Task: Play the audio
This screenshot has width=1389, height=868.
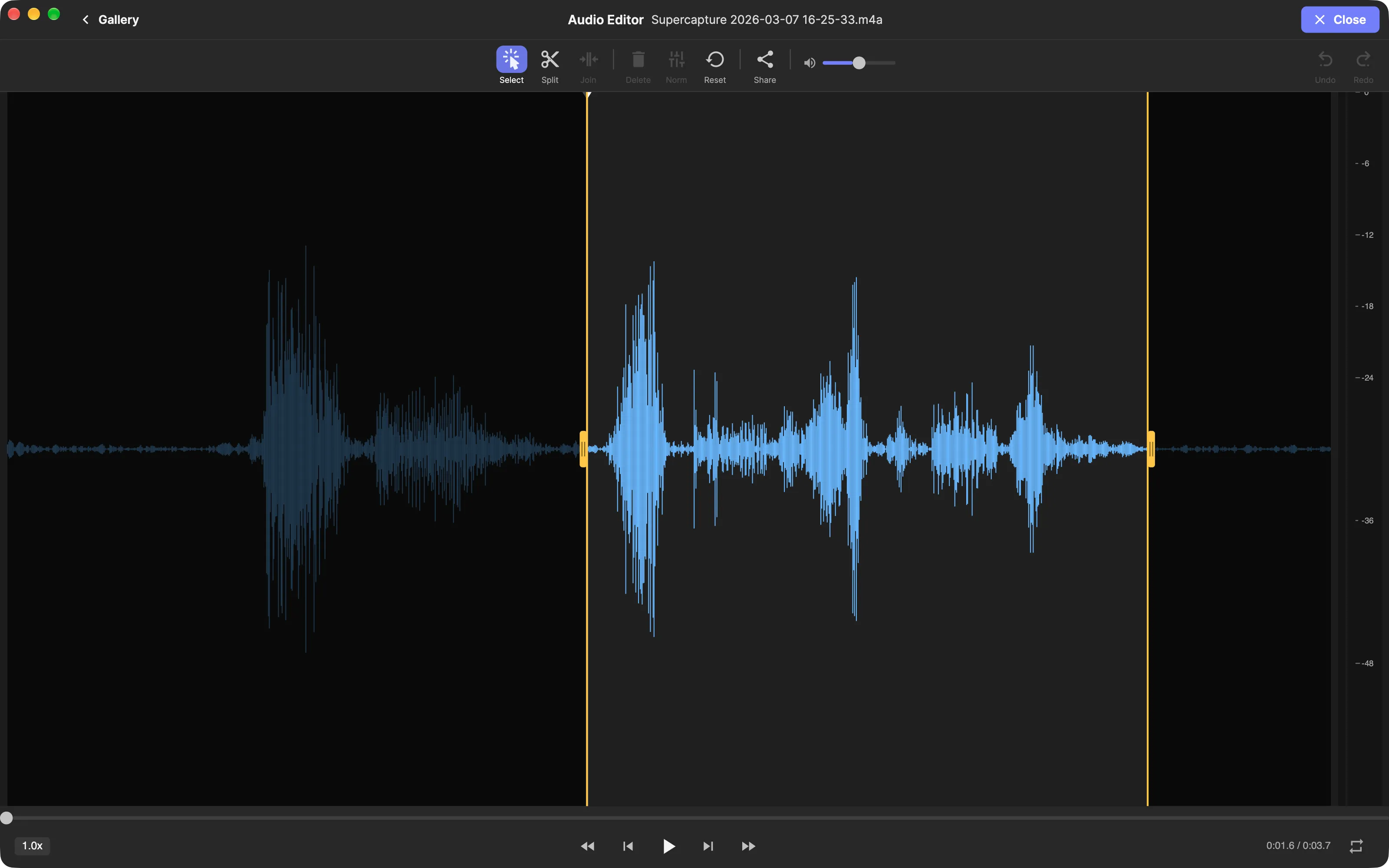Action: (x=668, y=846)
